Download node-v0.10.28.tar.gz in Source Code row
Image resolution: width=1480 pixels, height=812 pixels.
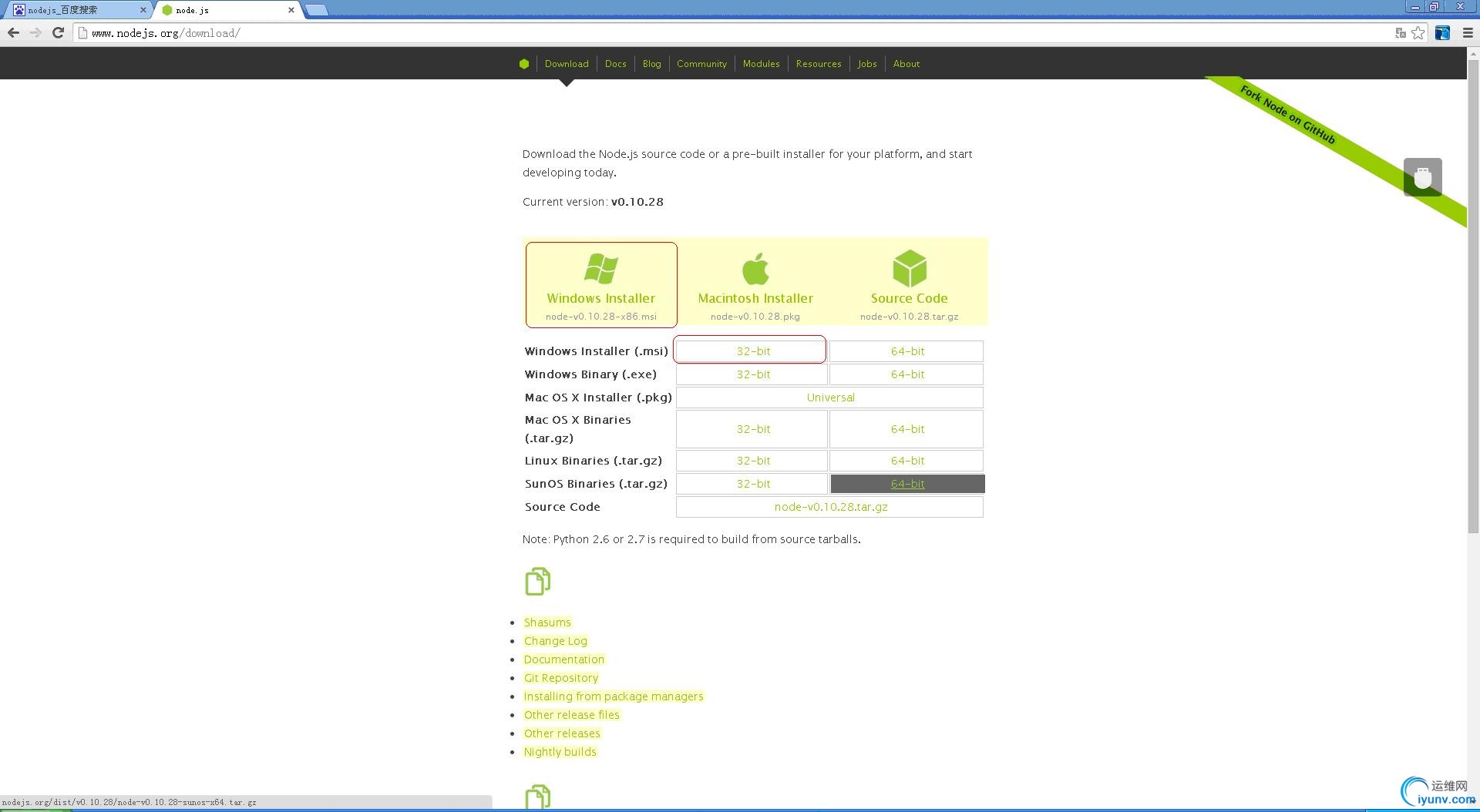(830, 507)
